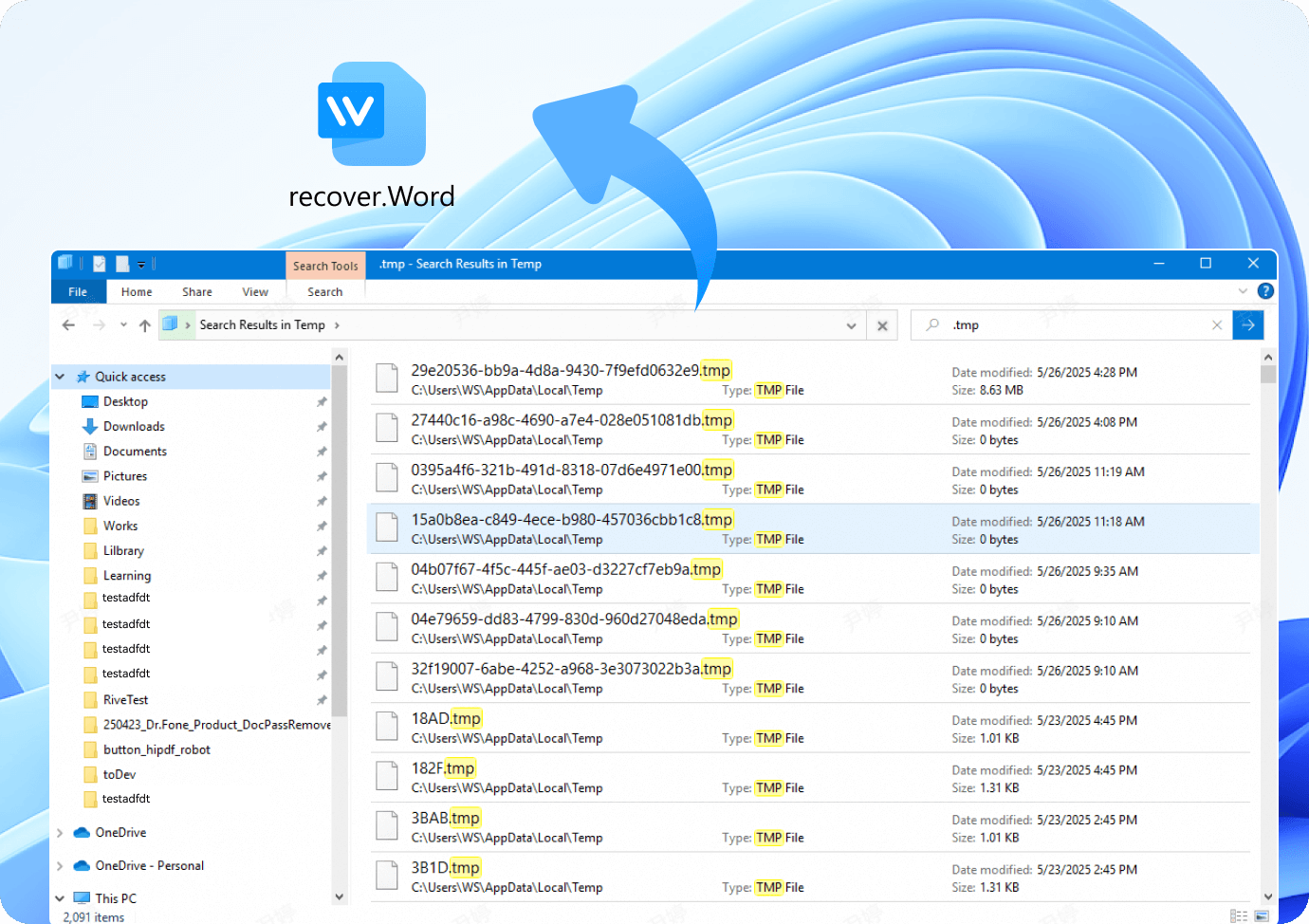Open the Recent locations dropdown arrow
The image size is (1309, 924).
pyautogui.click(x=123, y=324)
